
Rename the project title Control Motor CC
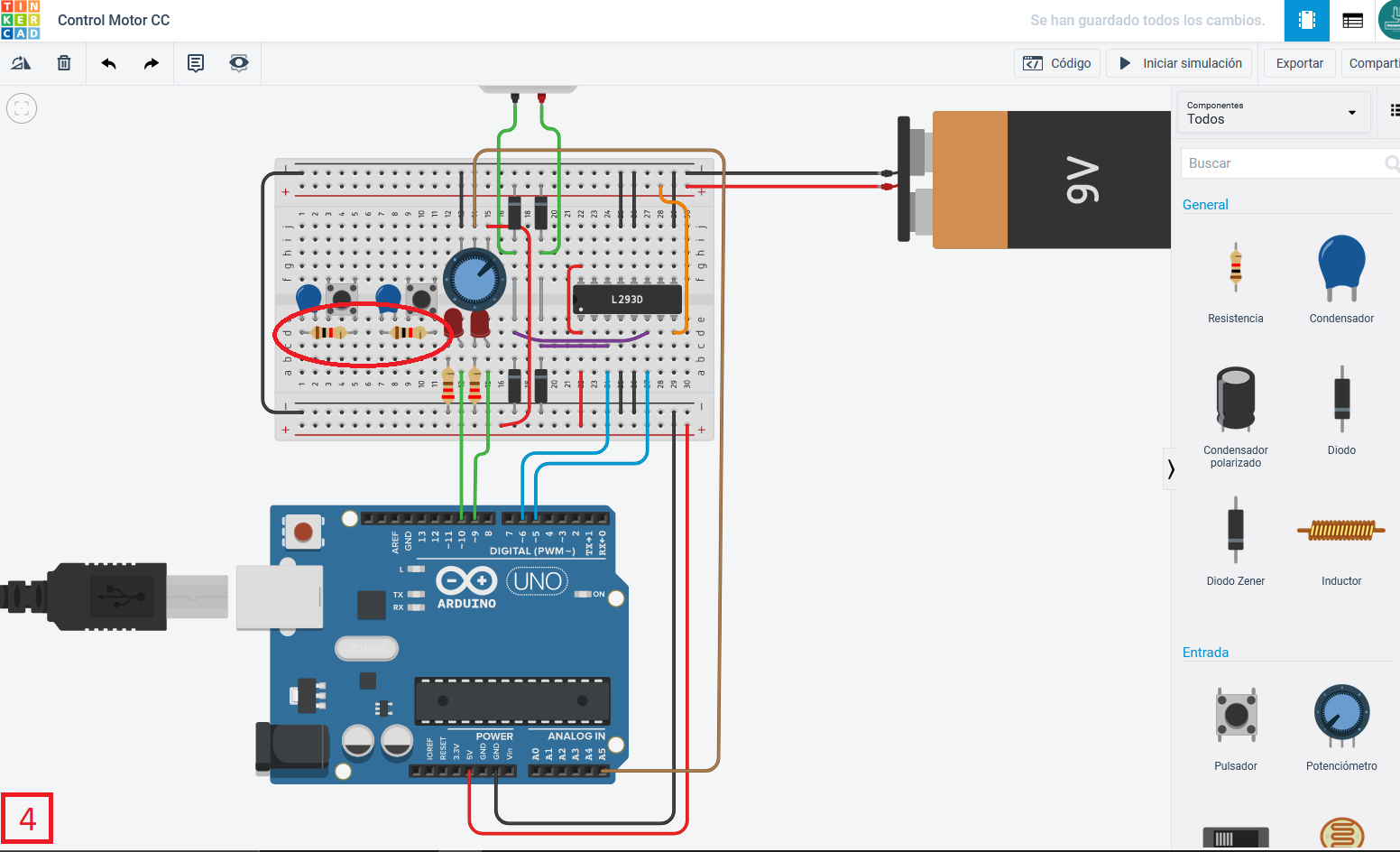tap(114, 20)
